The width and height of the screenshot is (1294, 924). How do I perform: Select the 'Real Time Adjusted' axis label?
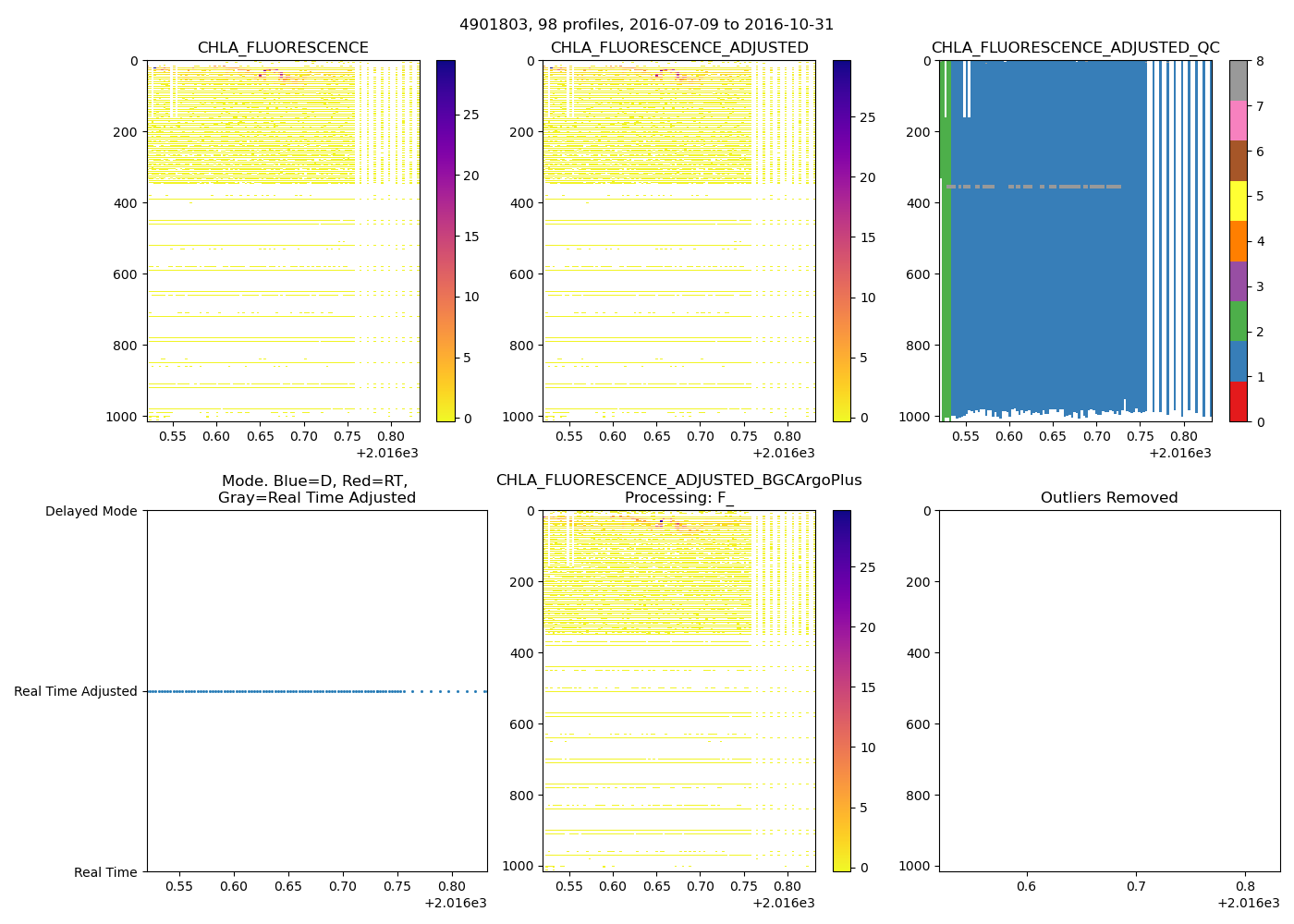75,691
